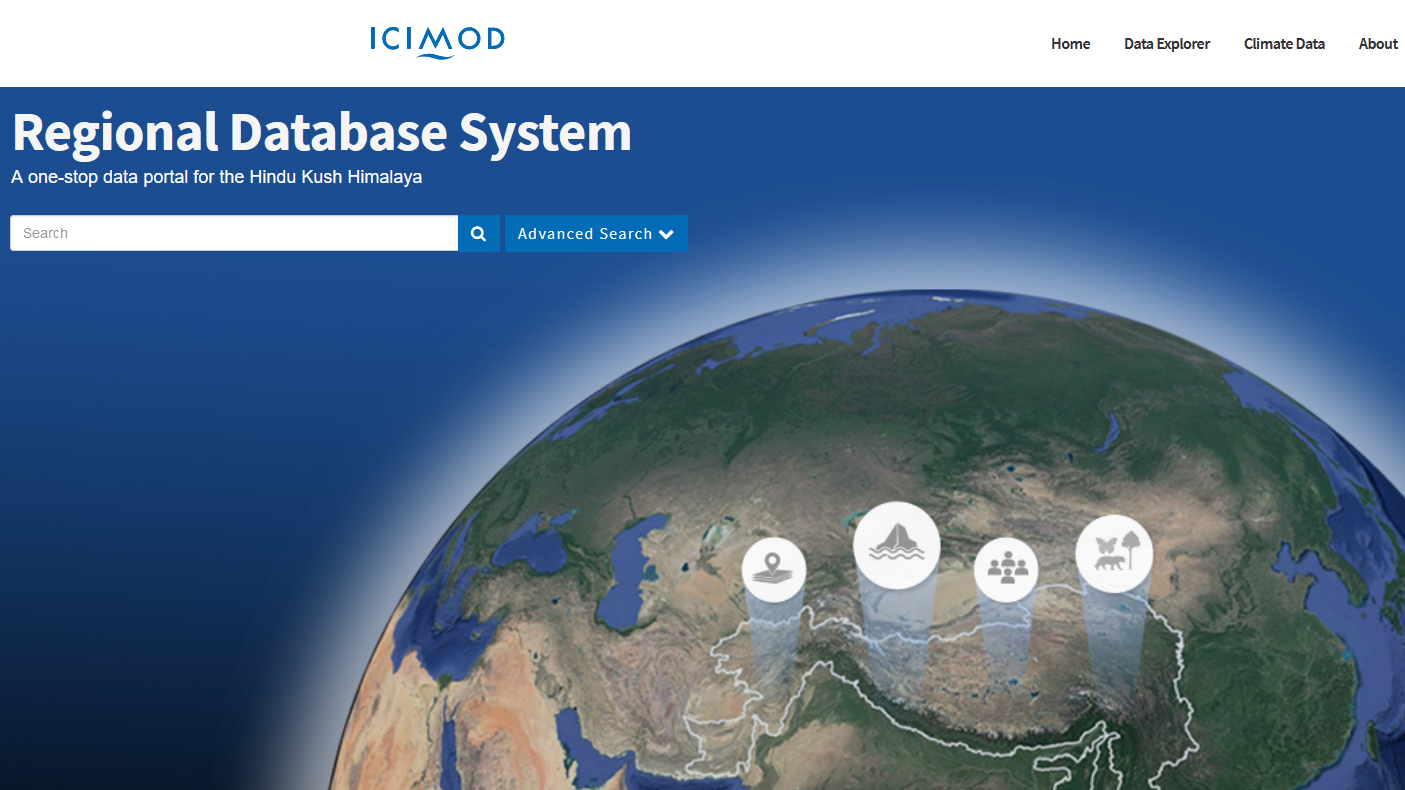Screen dimensions: 1405x790
Task: Click the butterfly, tiger and tree biodiversity icon
Action: coord(1114,553)
